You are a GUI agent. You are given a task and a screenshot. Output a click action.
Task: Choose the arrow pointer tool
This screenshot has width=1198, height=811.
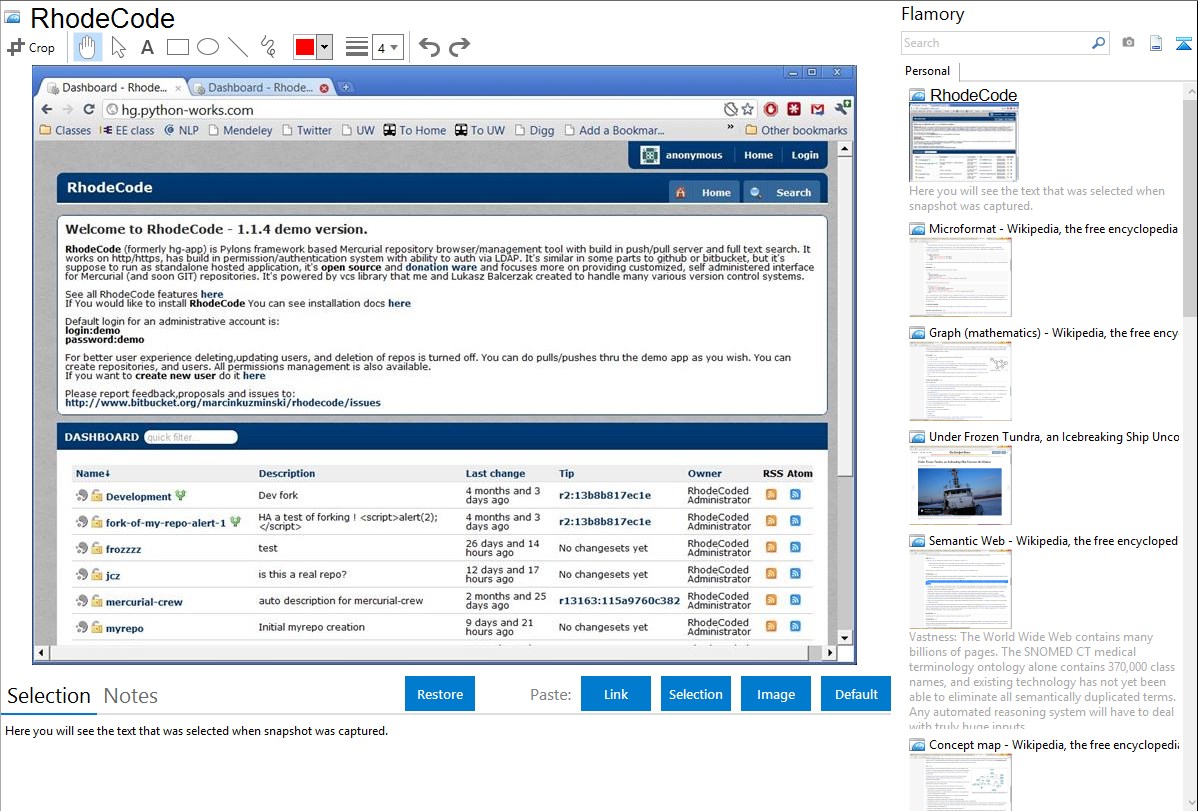click(x=118, y=47)
